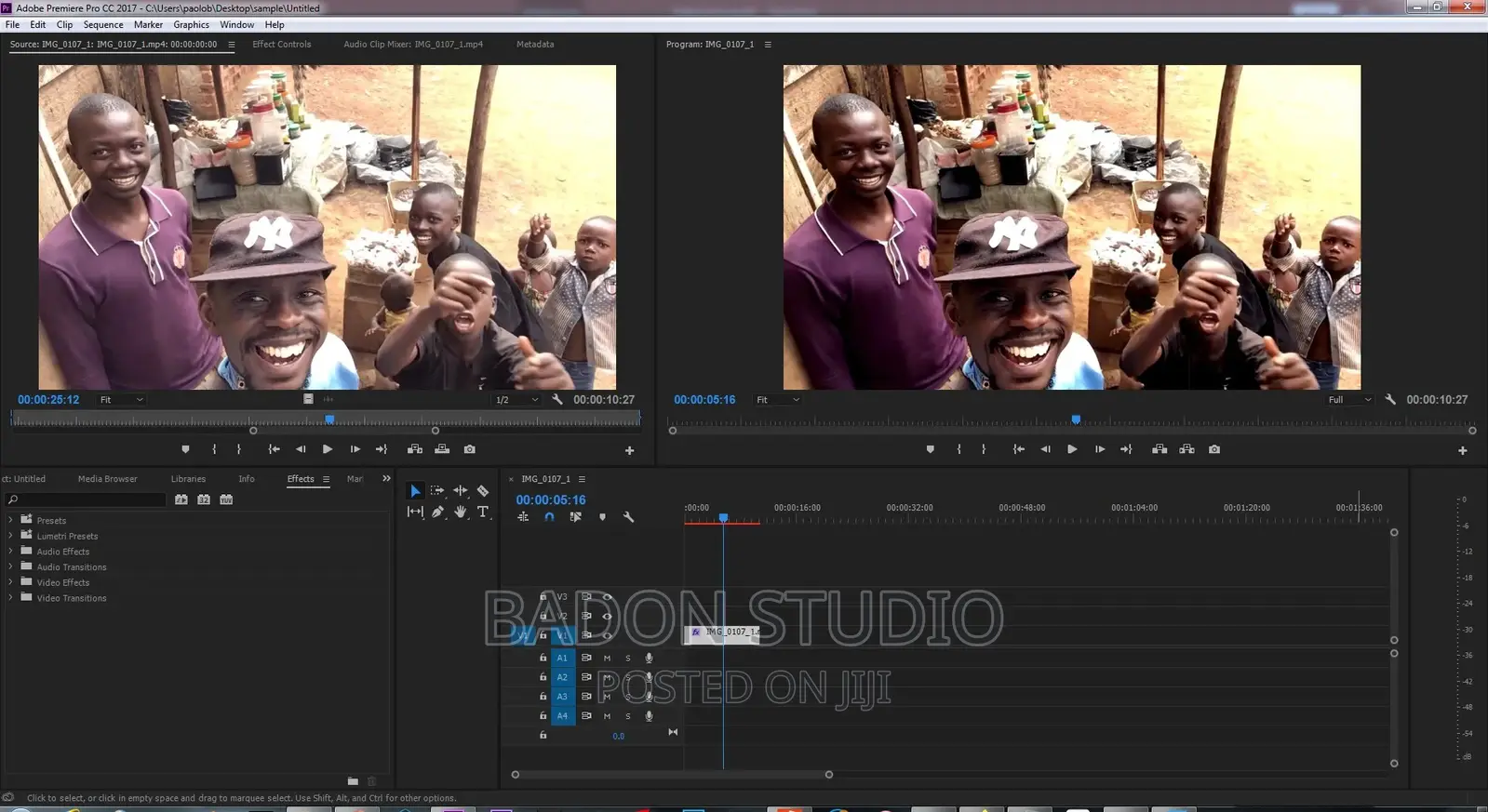Toggle lock on track A2
This screenshot has width=1488, height=812.
543,677
